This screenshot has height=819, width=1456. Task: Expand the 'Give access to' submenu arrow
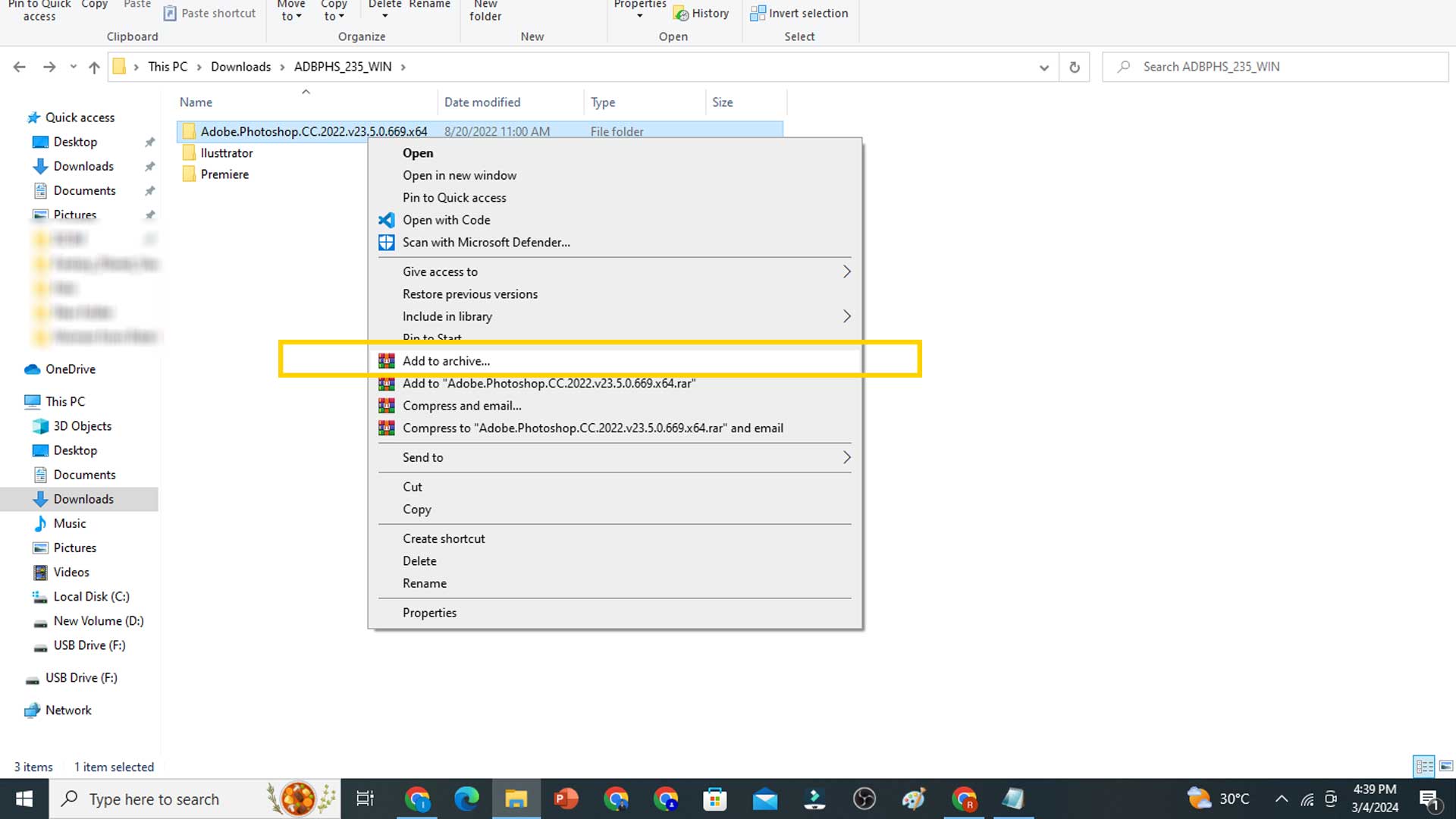pyautogui.click(x=846, y=271)
